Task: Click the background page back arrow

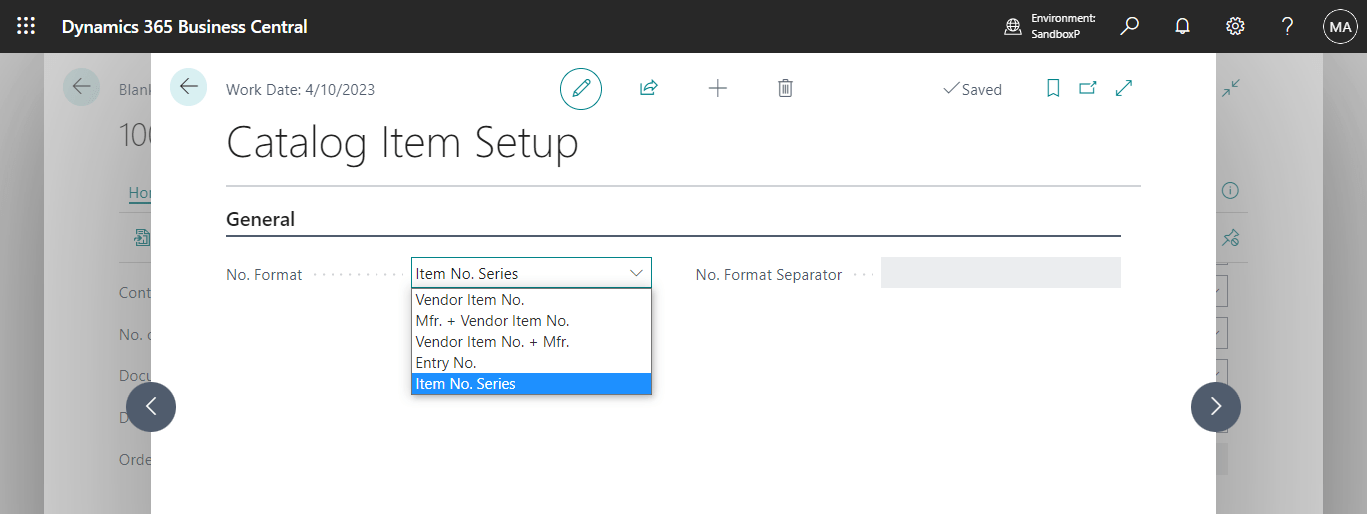Action: point(81,87)
